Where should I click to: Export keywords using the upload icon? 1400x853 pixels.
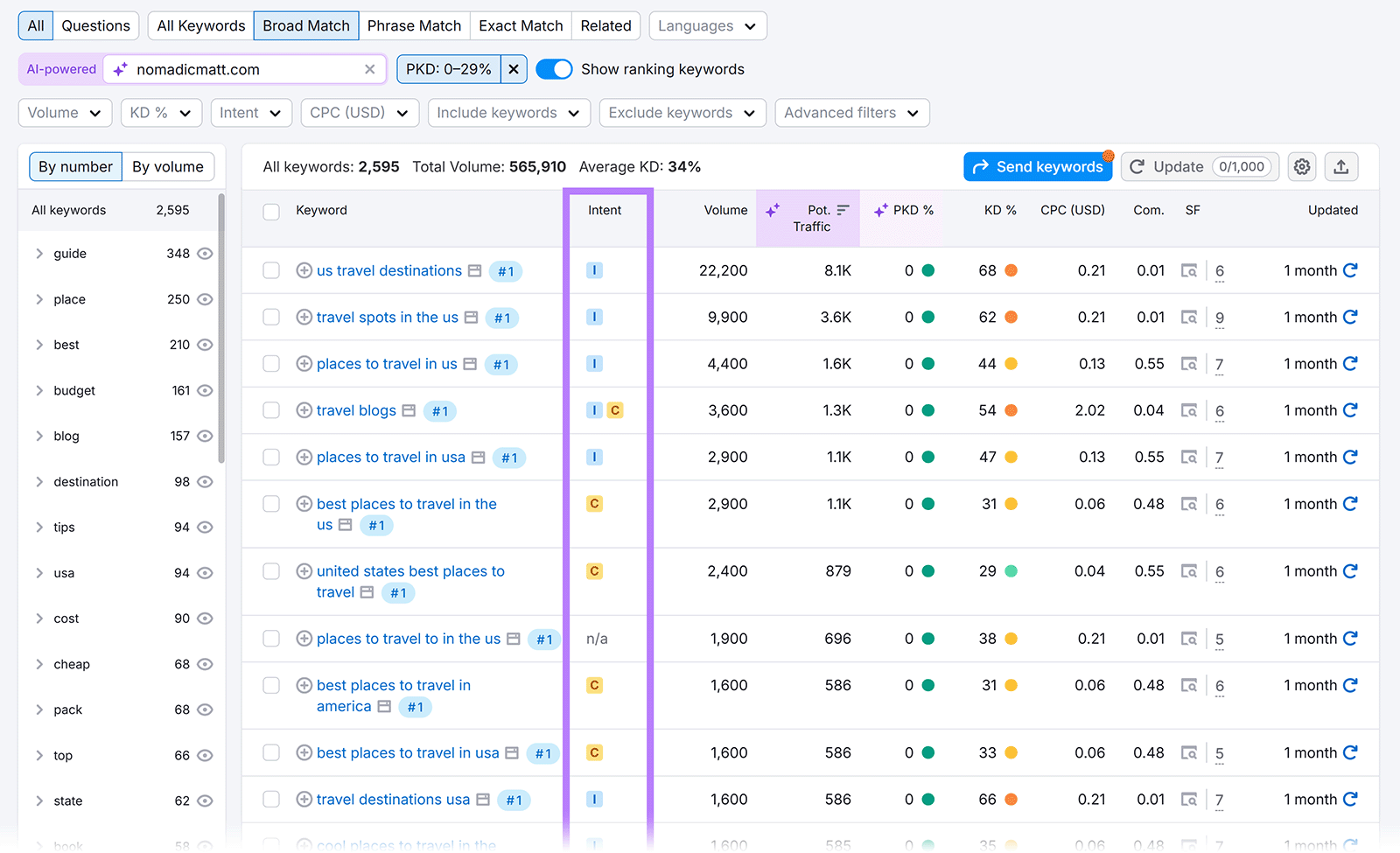click(1341, 166)
